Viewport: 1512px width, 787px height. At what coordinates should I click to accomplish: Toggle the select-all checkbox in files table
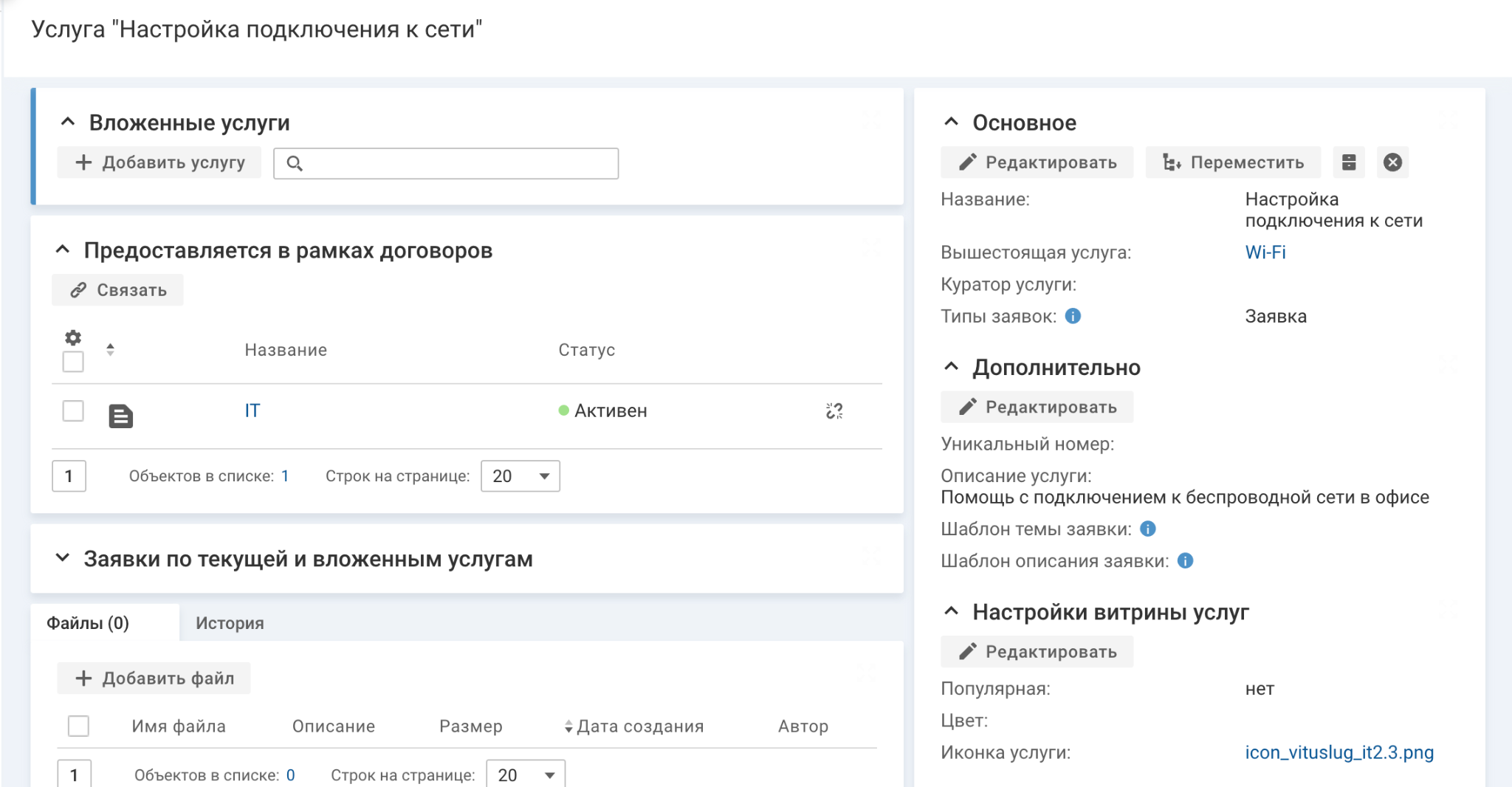(78, 726)
